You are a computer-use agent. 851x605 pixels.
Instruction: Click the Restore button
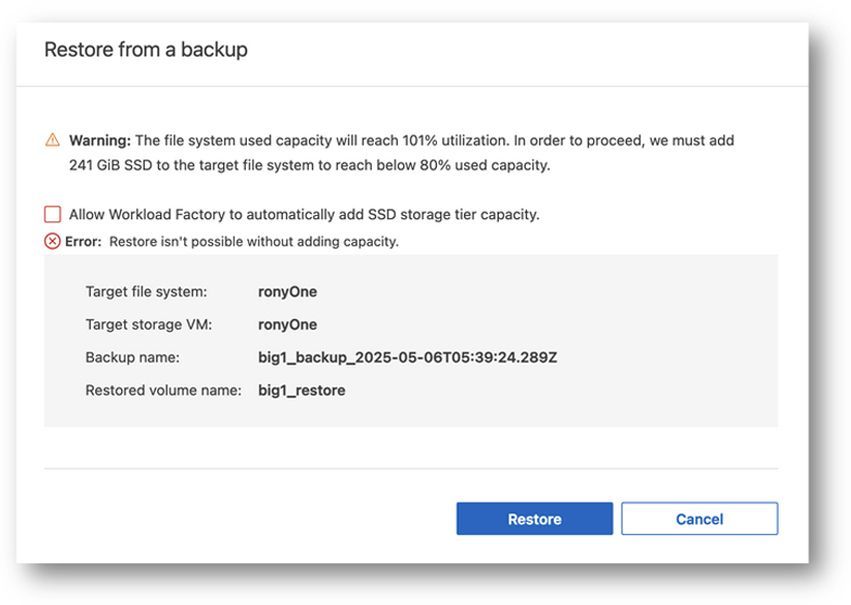coord(534,519)
